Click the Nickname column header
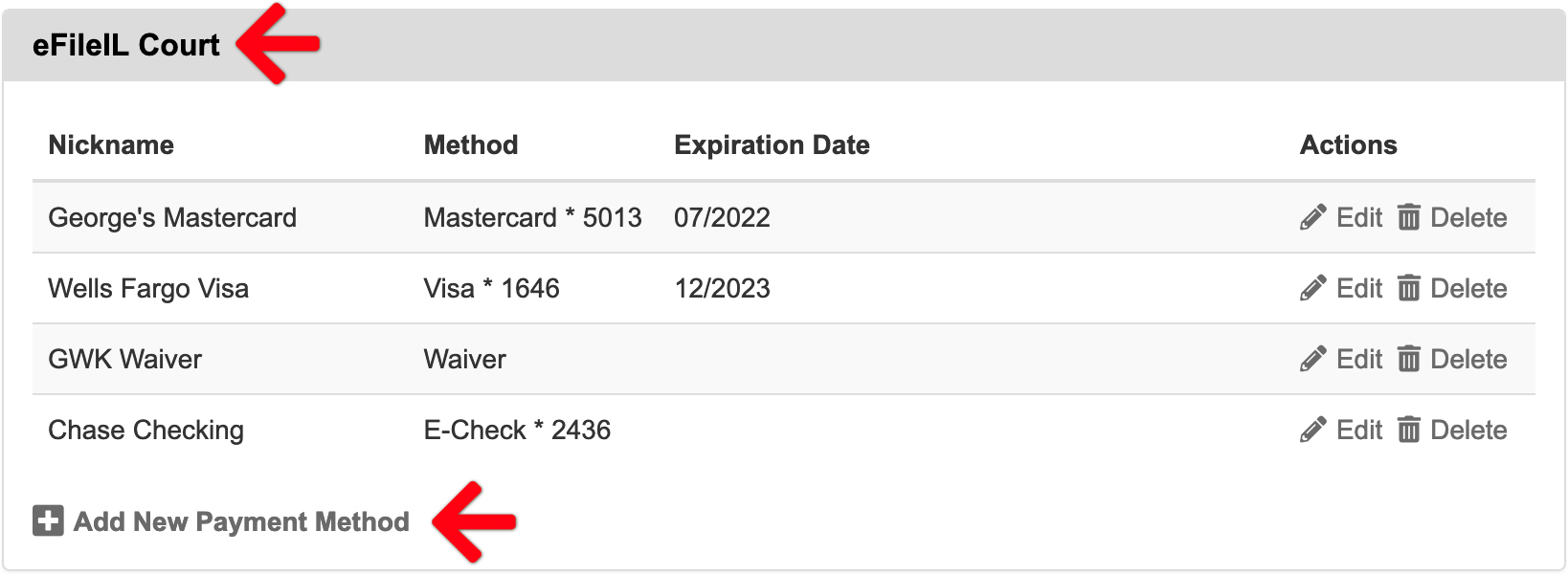 point(111,144)
